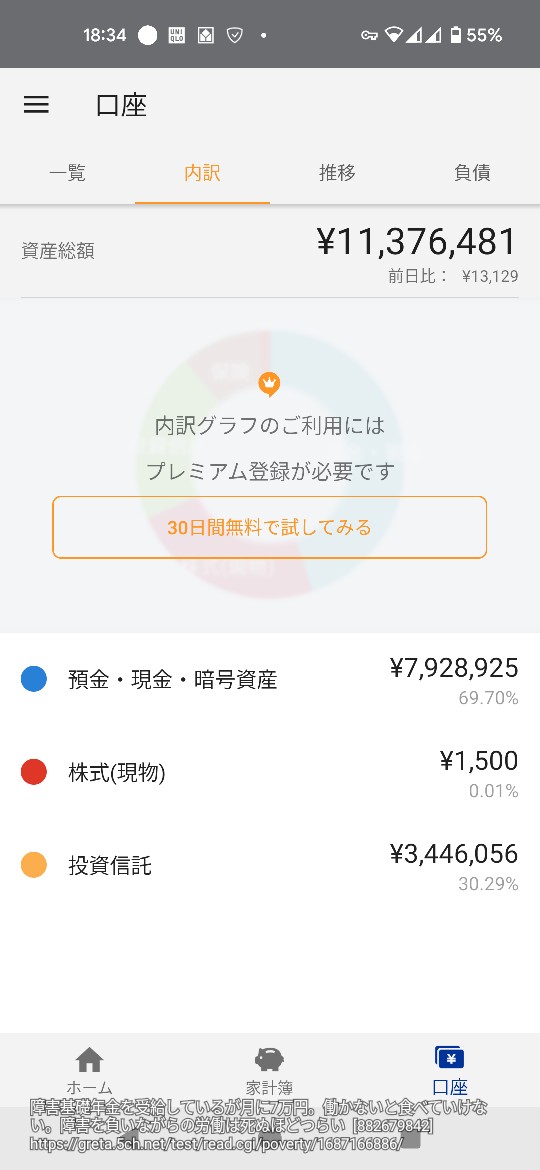Tap the blue dot for 預金・現金・暗号資産

tap(34, 680)
